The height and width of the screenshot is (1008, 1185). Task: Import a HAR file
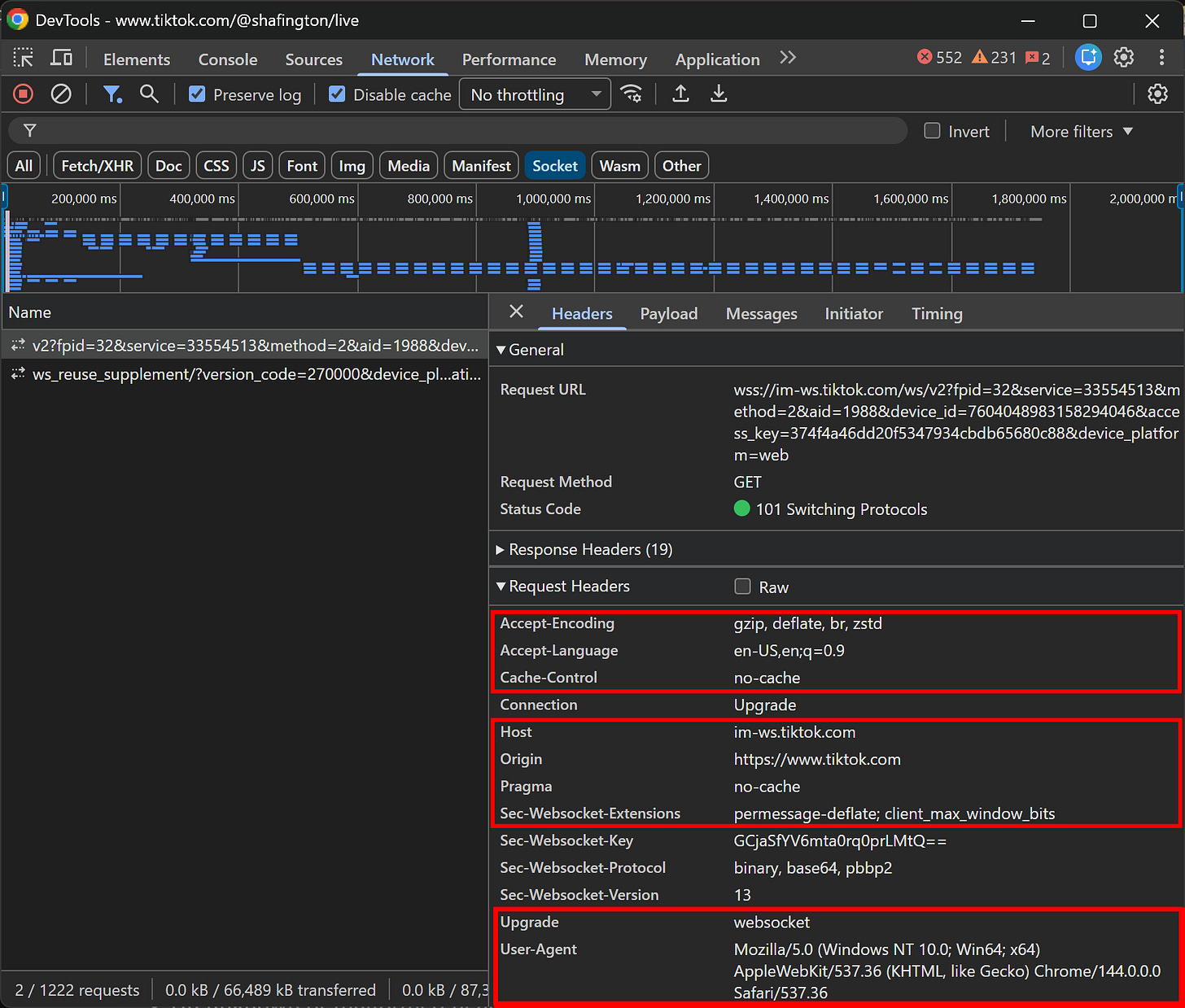tap(680, 94)
